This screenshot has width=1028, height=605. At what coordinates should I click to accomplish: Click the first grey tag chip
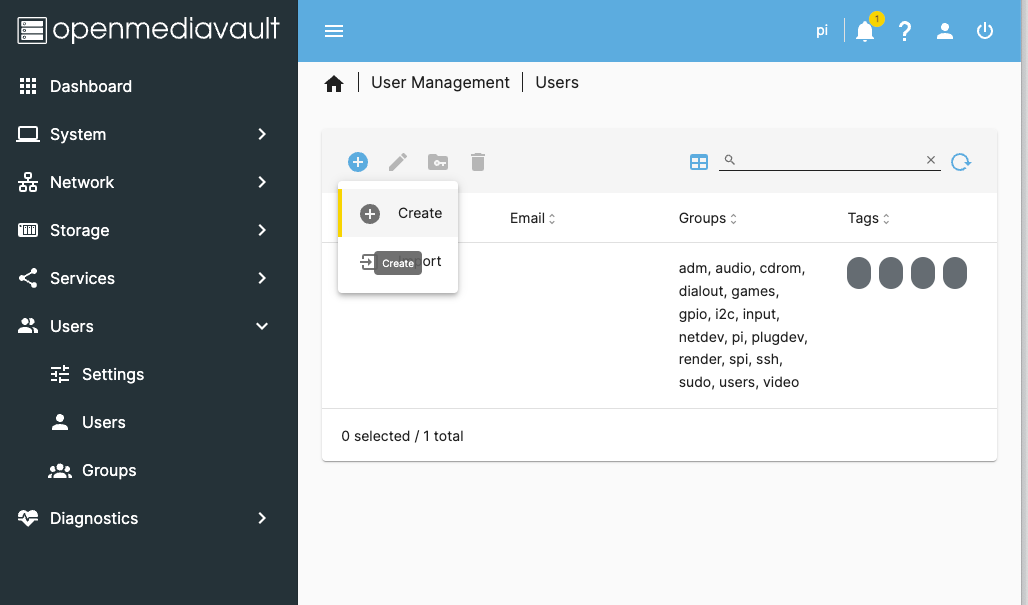pos(859,273)
